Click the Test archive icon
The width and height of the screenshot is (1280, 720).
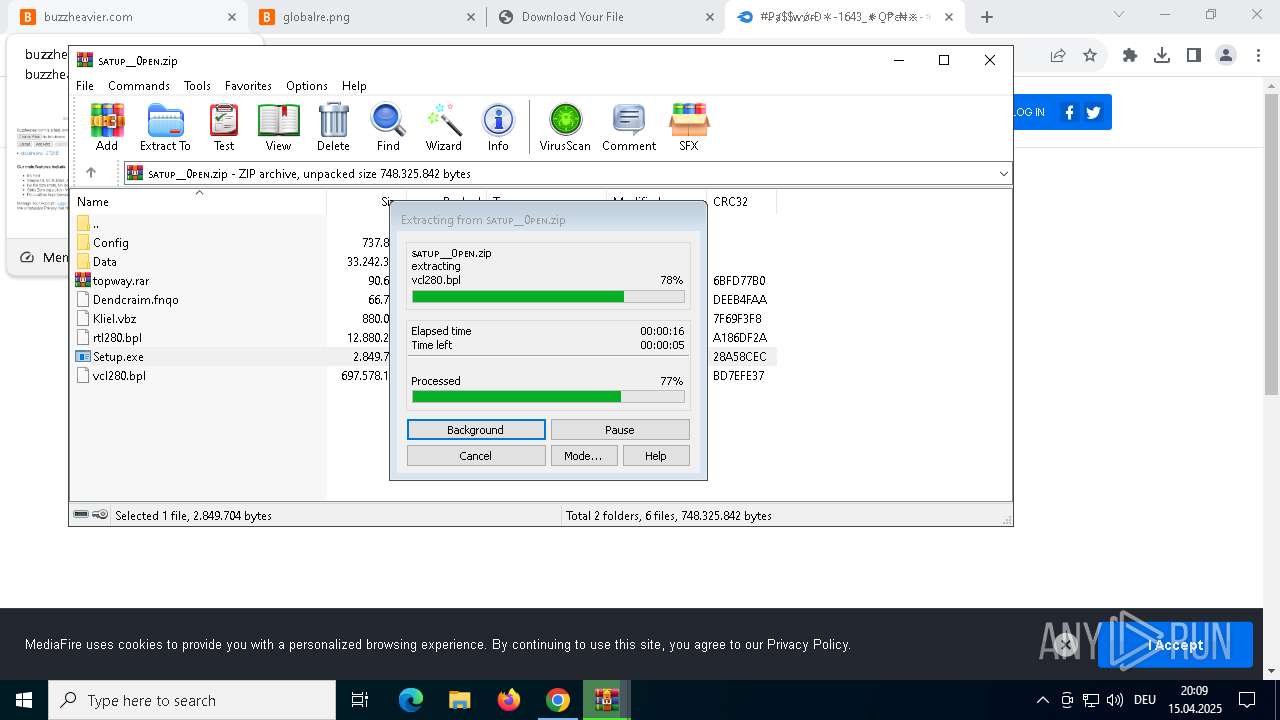coord(224,127)
